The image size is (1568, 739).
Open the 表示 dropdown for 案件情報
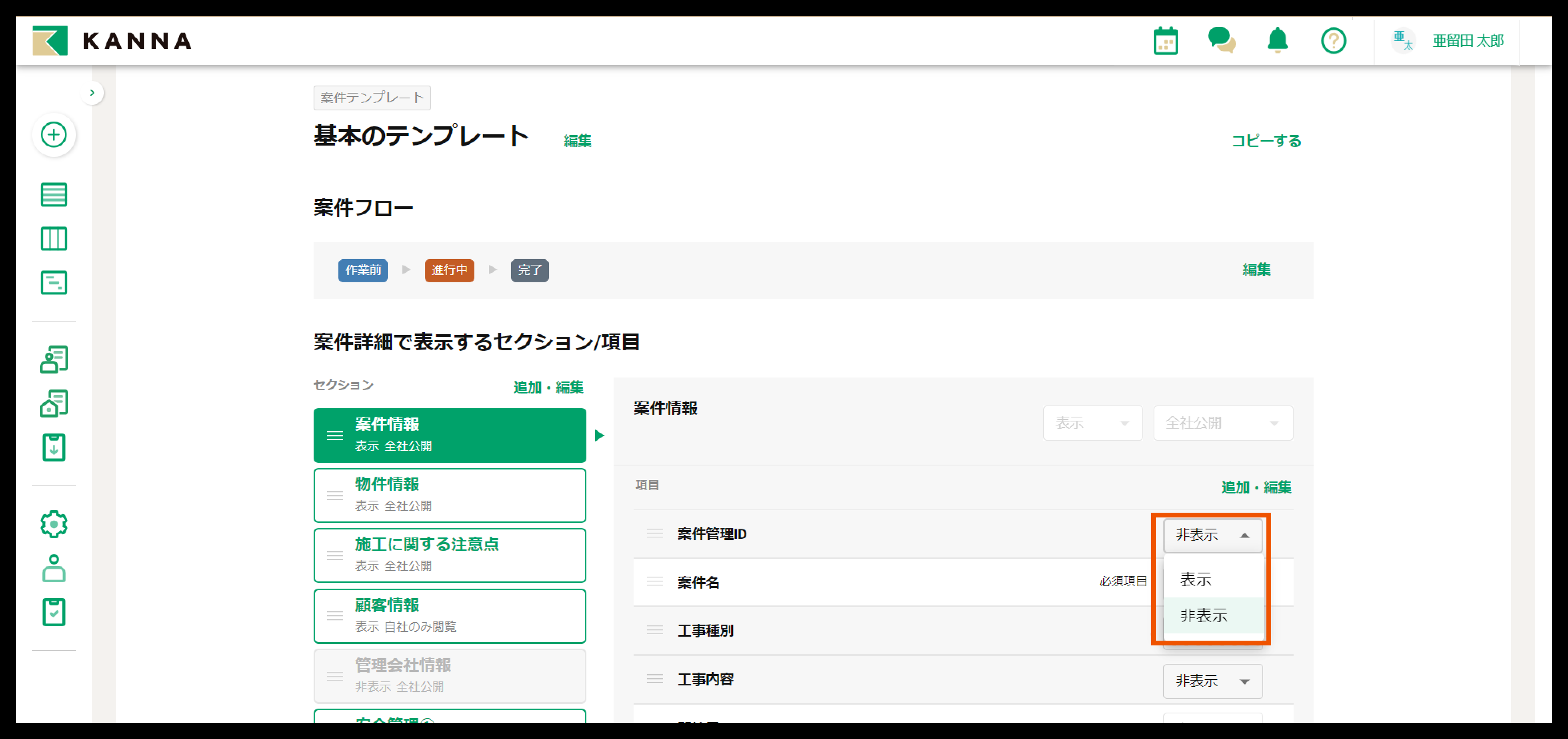[x=1093, y=423]
